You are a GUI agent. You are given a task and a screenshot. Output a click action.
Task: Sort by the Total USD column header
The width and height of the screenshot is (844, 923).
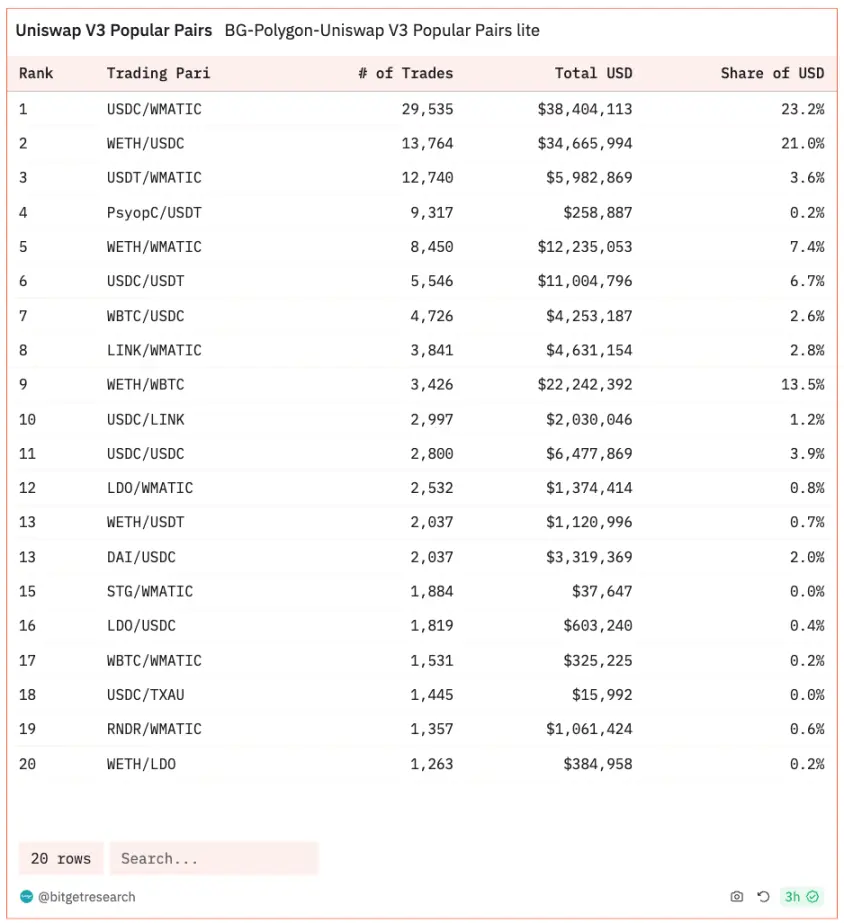point(593,73)
